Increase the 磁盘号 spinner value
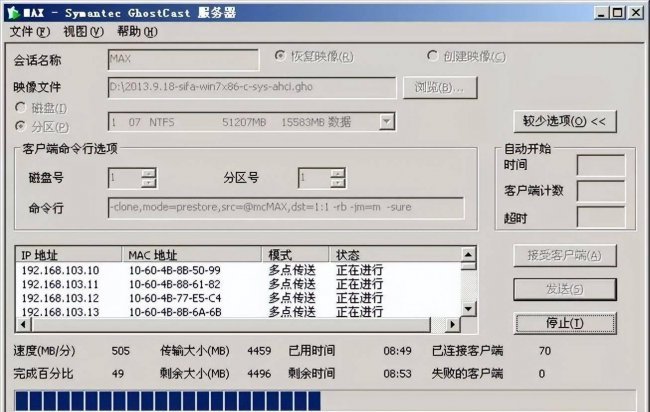650x412 pixels. pos(148,173)
